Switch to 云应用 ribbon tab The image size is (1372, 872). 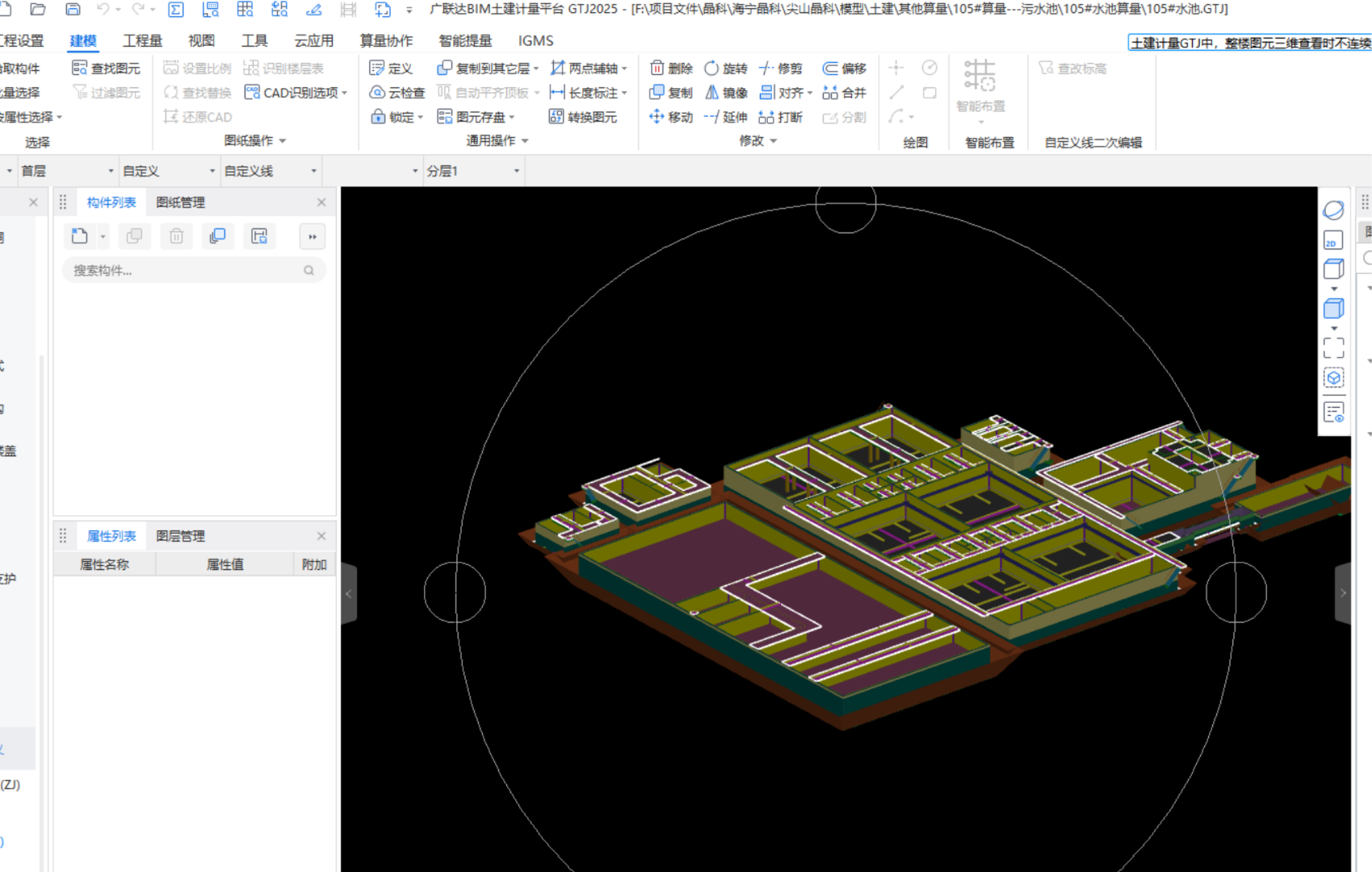click(314, 40)
